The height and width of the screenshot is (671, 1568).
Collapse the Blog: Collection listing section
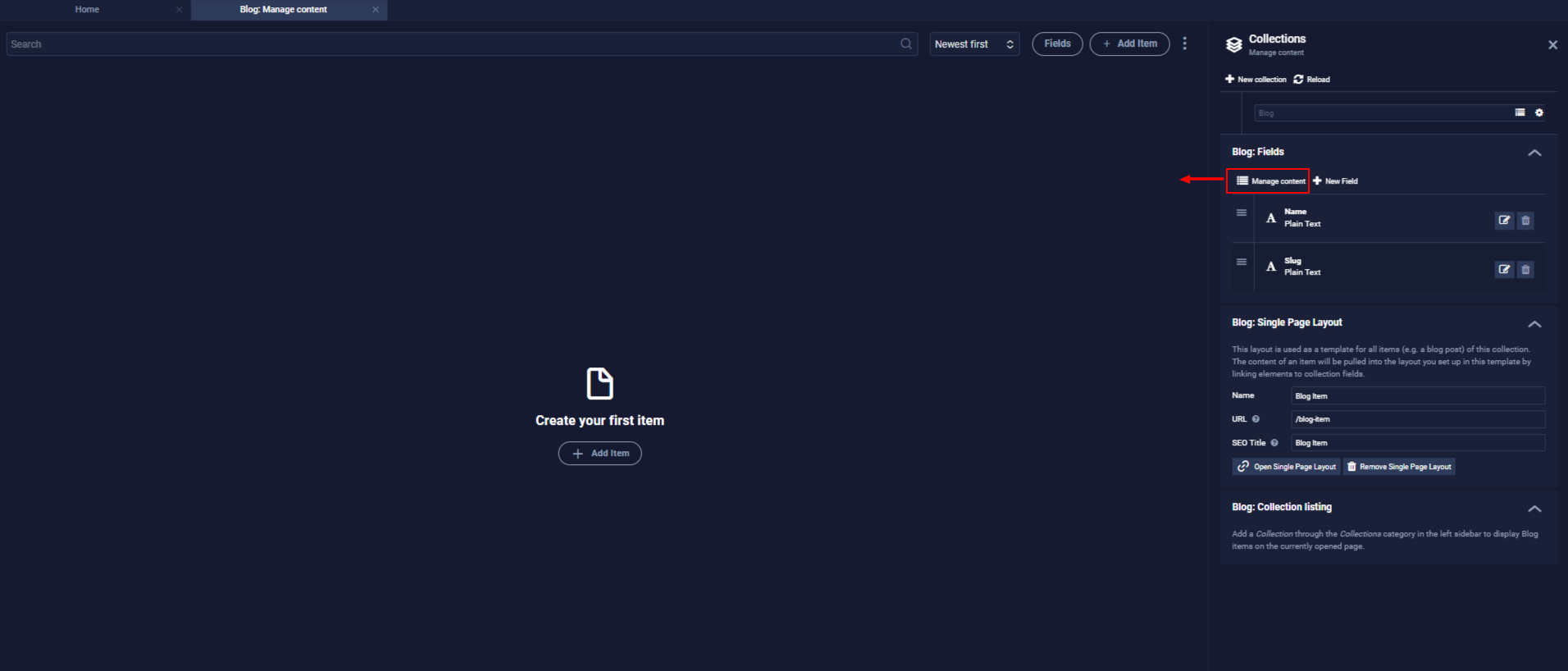click(1534, 509)
